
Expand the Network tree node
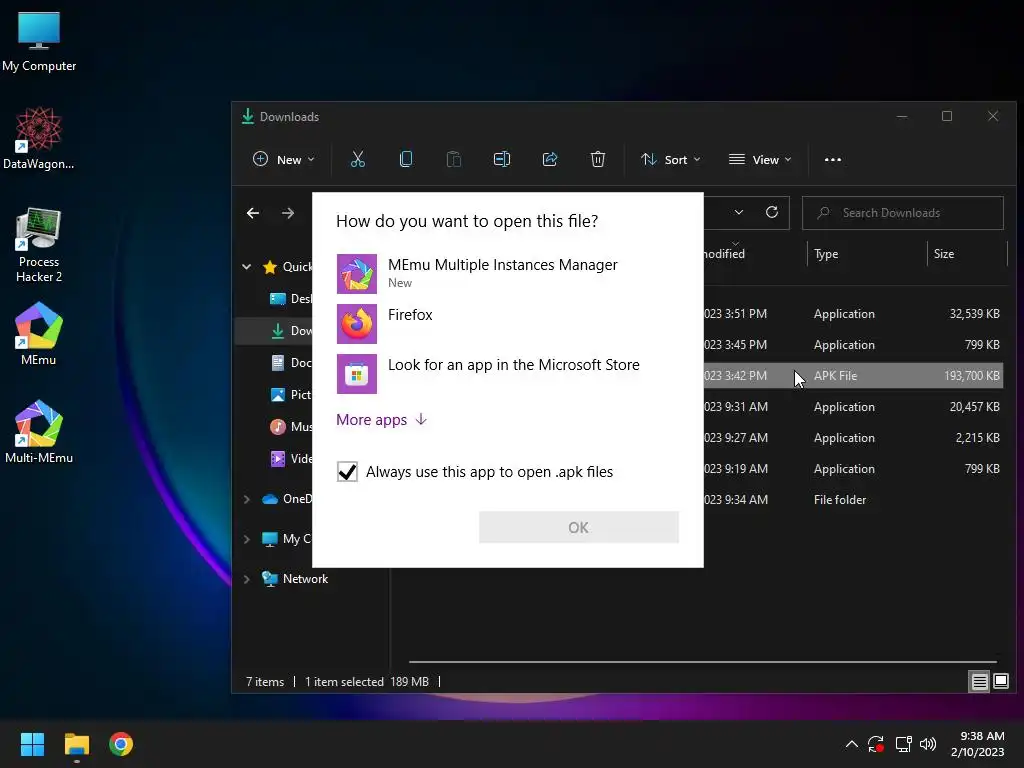(247, 579)
